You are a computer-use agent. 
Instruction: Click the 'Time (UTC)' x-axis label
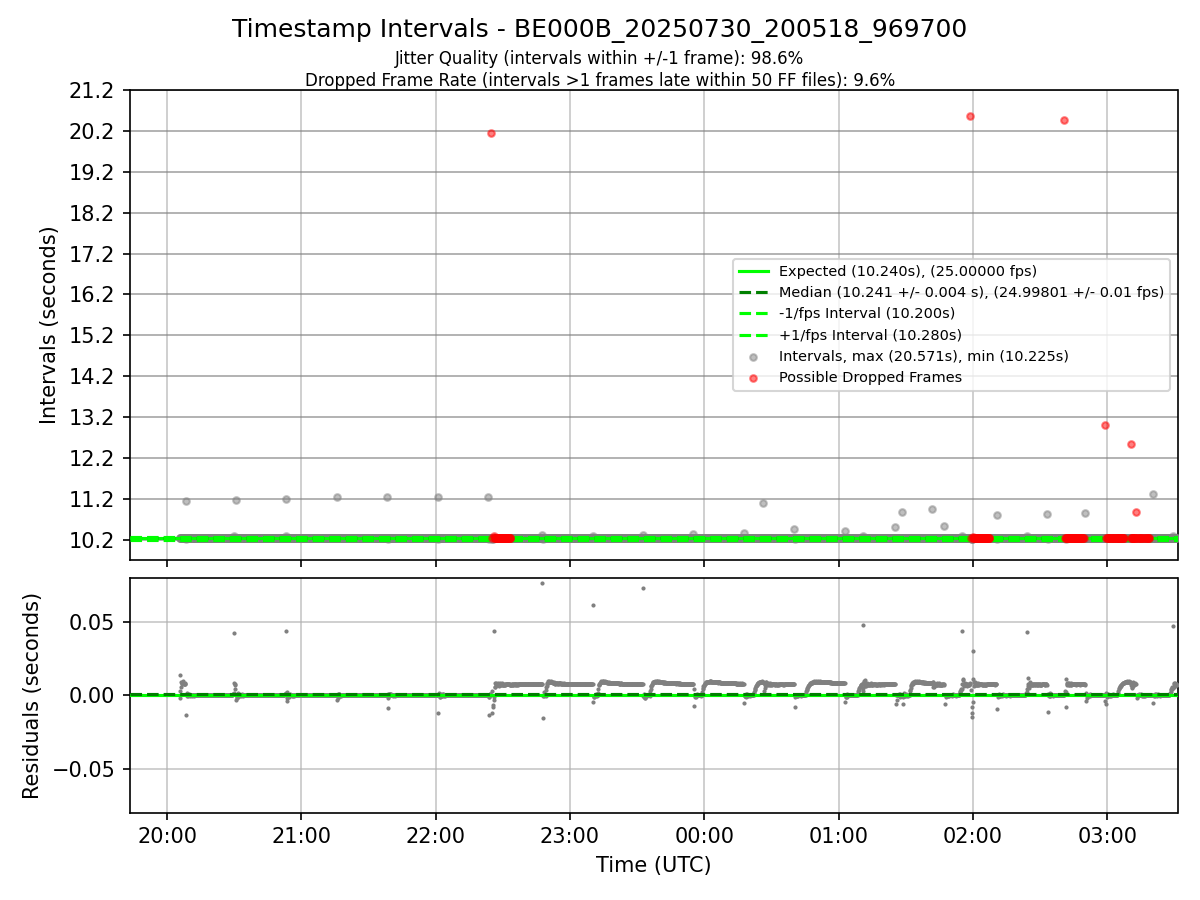(x=653, y=865)
